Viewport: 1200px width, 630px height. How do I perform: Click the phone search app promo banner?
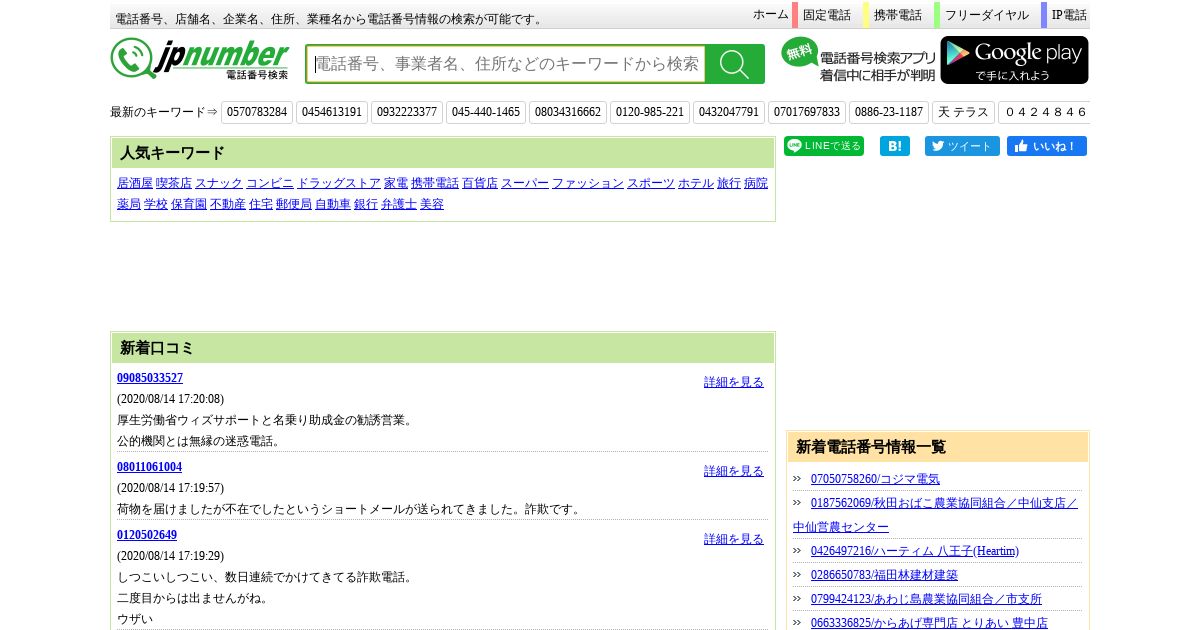click(x=859, y=60)
